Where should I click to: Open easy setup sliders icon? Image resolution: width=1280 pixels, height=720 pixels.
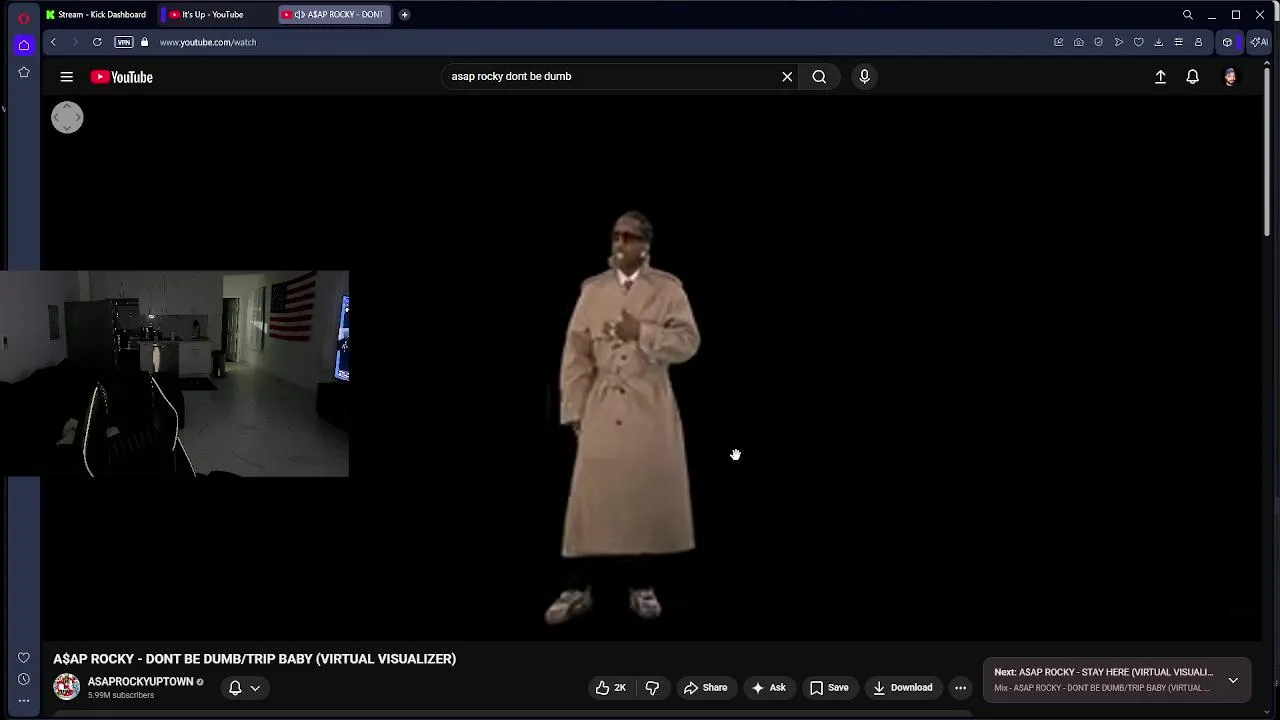point(1178,42)
